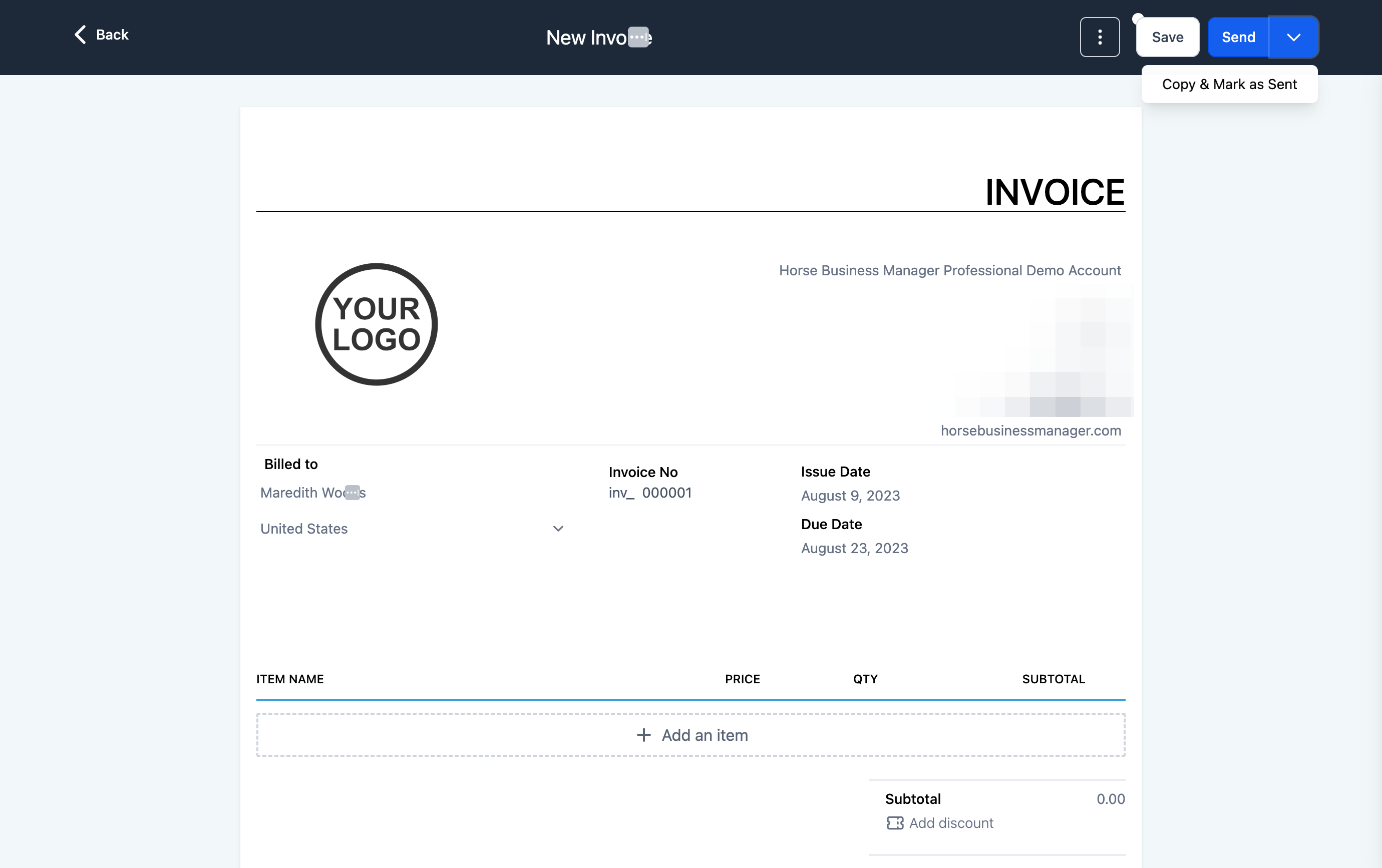This screenshot has width=1382, height=868.
Task: Click the Back arrow icon
Action: (80, 35)
